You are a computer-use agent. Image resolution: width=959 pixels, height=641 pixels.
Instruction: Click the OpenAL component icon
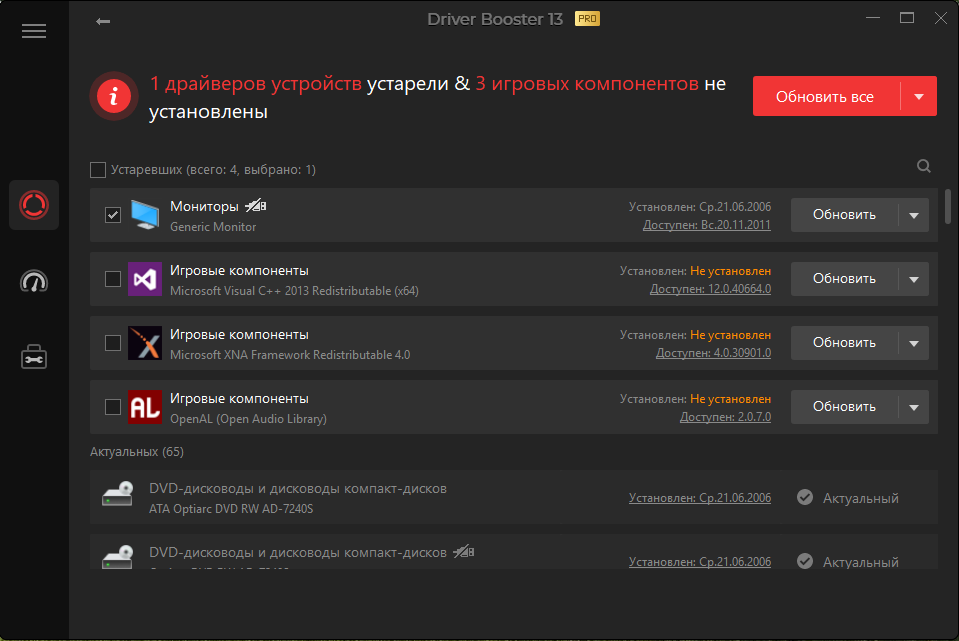[145, 407]
